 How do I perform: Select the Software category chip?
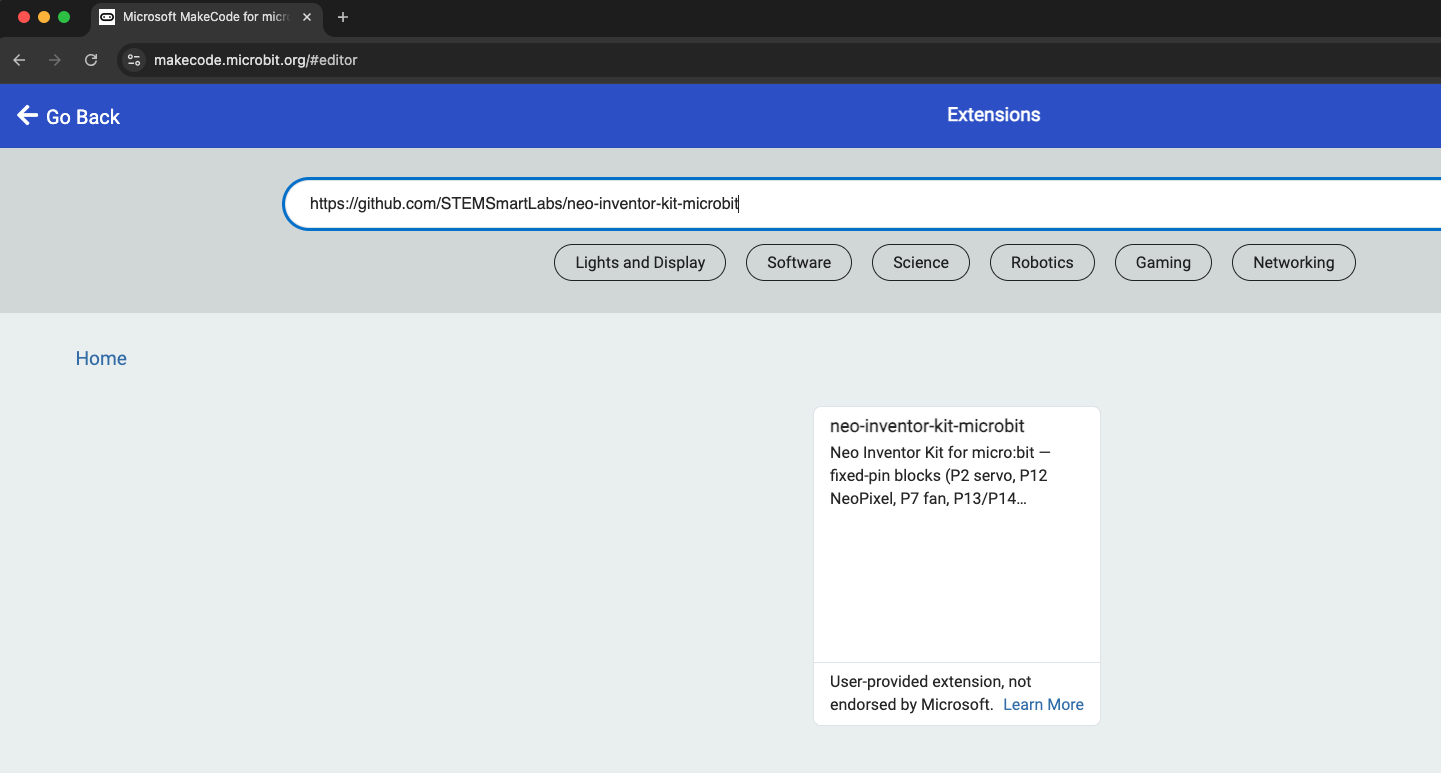pos(798,262)
